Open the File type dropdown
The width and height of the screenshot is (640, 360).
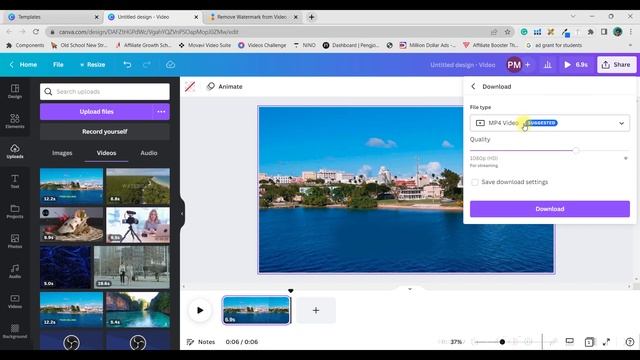pos(550,123)
